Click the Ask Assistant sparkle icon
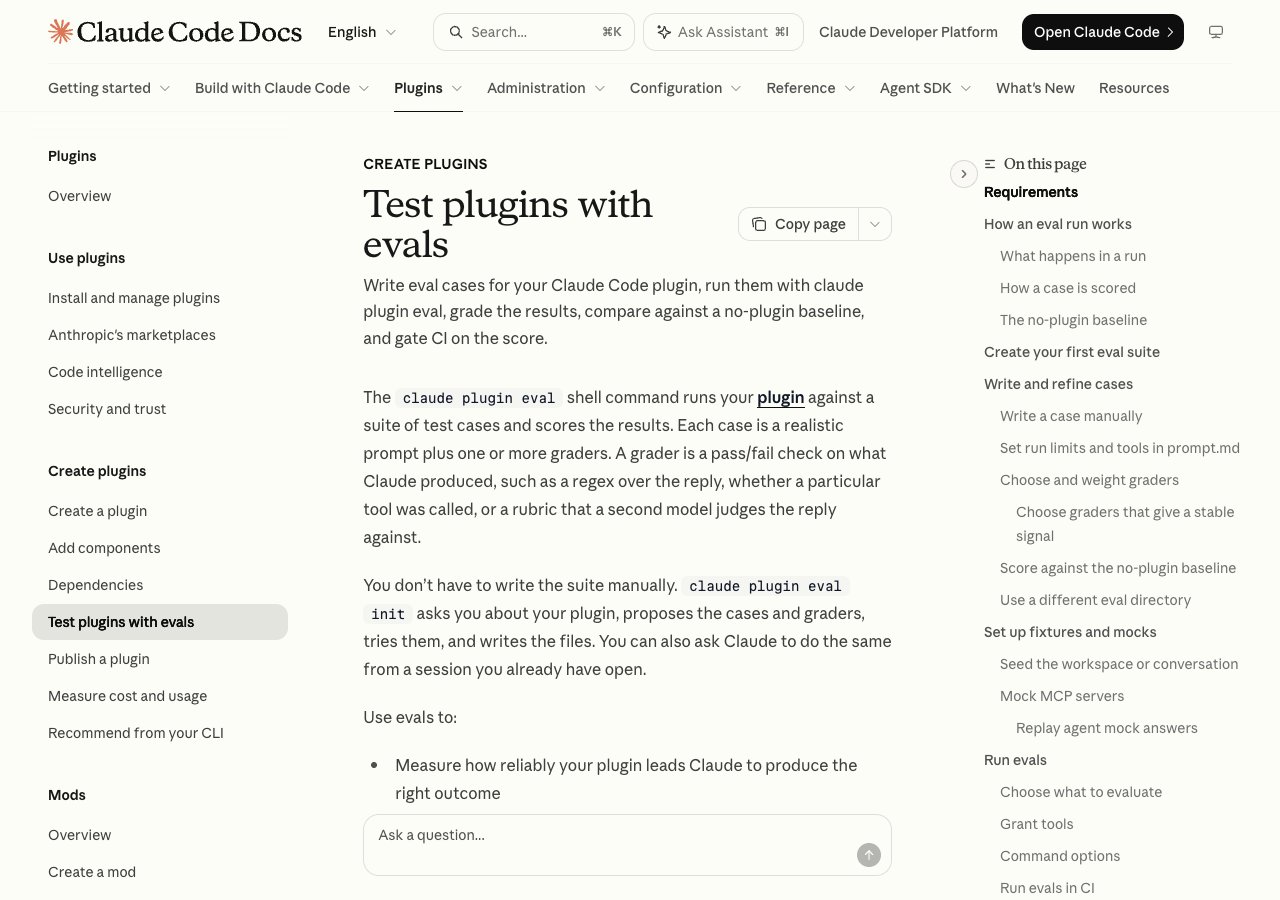The width and height of the screenshot is (1280, 900). (x=664, y=32)
